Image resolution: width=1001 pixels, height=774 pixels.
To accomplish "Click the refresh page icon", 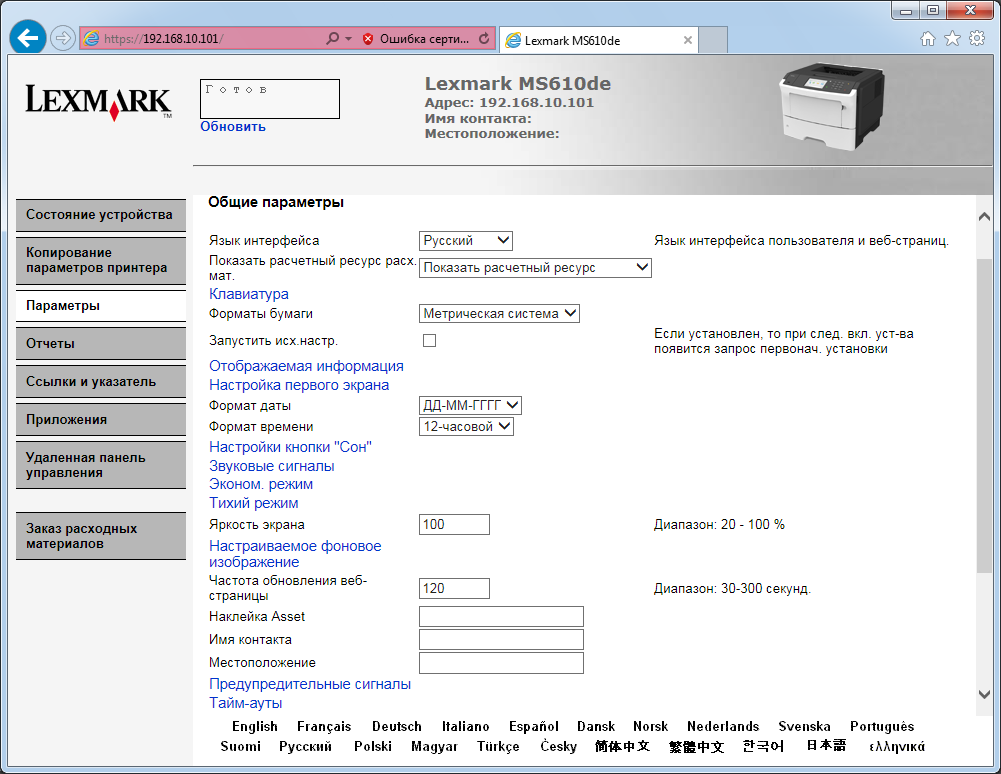I will (x=484, y=38).
